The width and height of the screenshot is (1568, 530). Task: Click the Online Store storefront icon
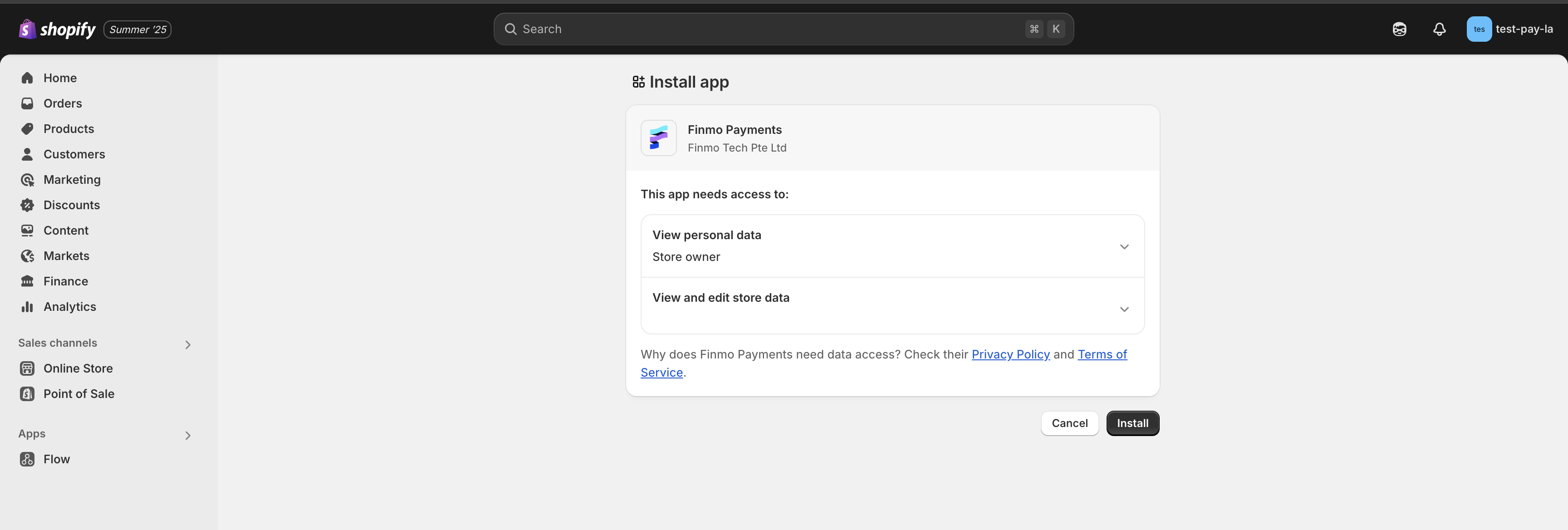[x=27, y=369]
